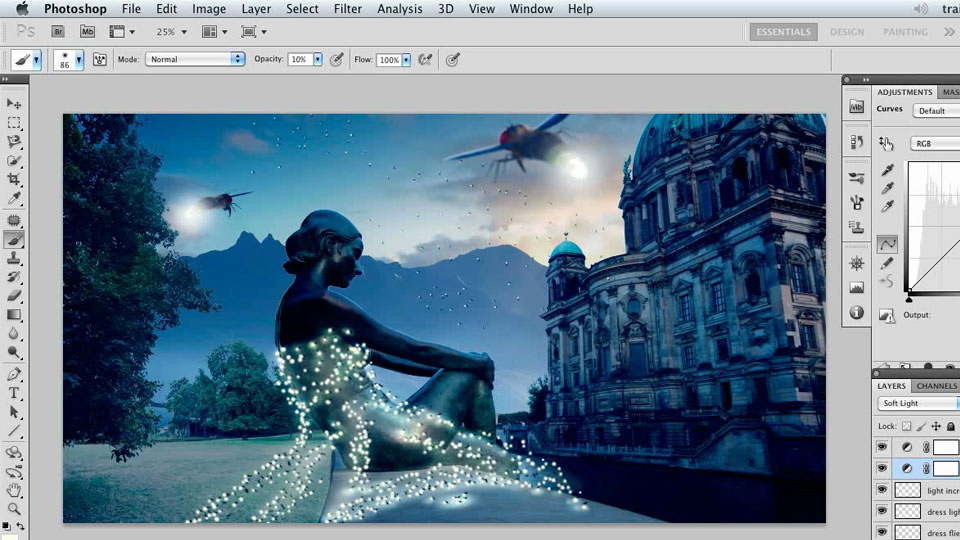Select the Eraser tool

pyautogui.click(x=13, y=296)
